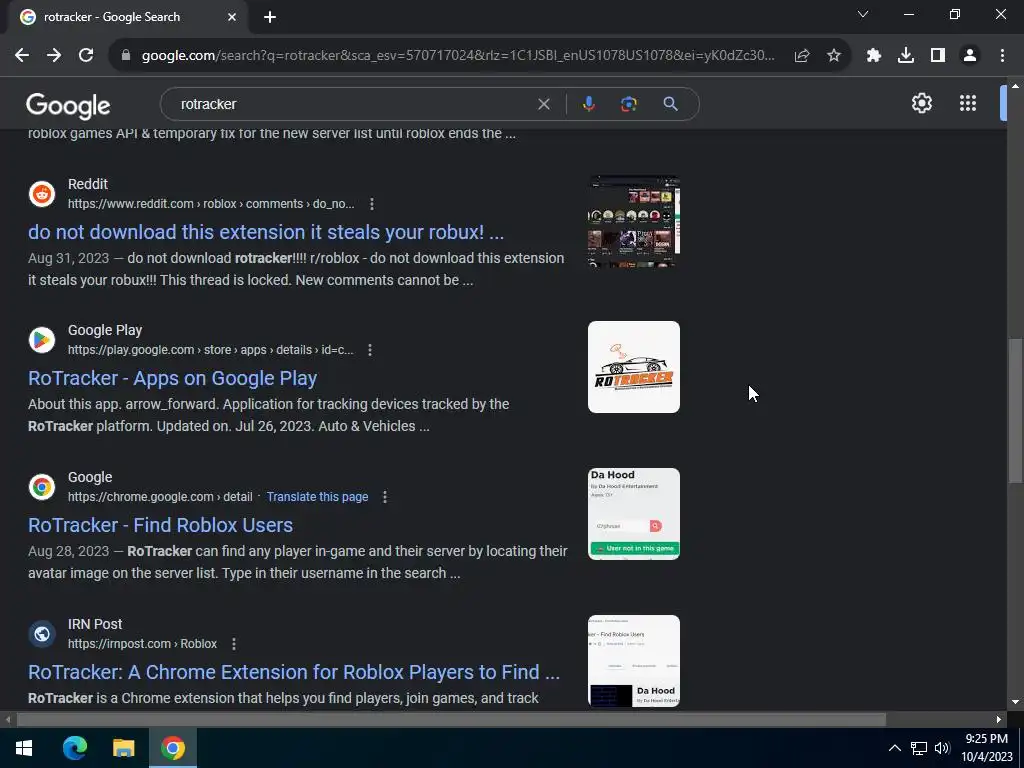Image resolution: width=1024 pixels, height=768 pixels.
Task: Click the Chrome web store favicon
Action: pyautogui.click(x=42, y=487)
